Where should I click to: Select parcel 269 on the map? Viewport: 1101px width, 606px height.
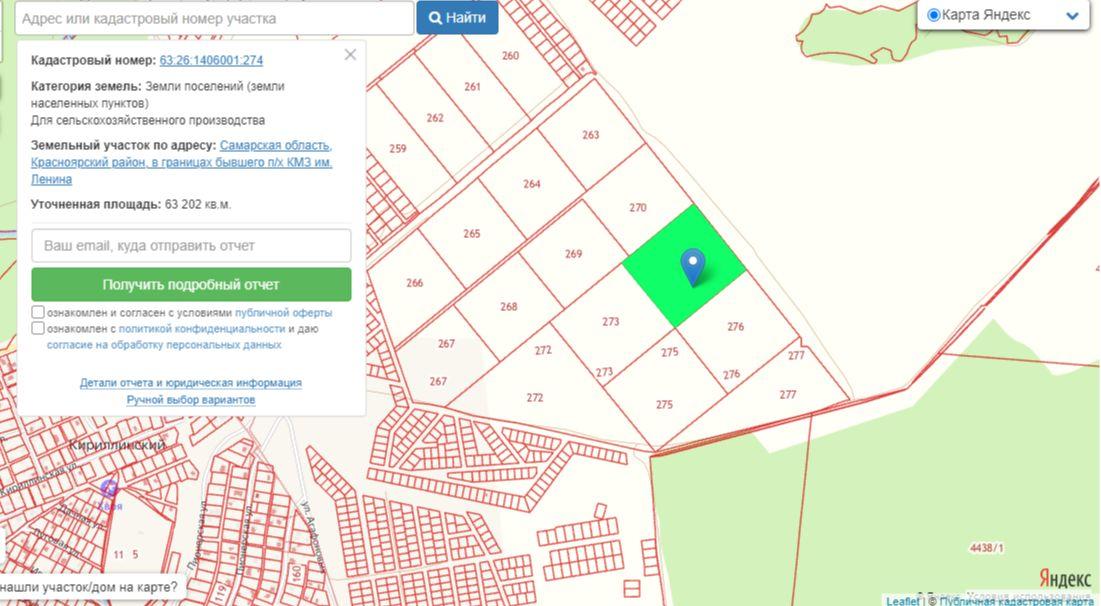[x=572, y=254]
